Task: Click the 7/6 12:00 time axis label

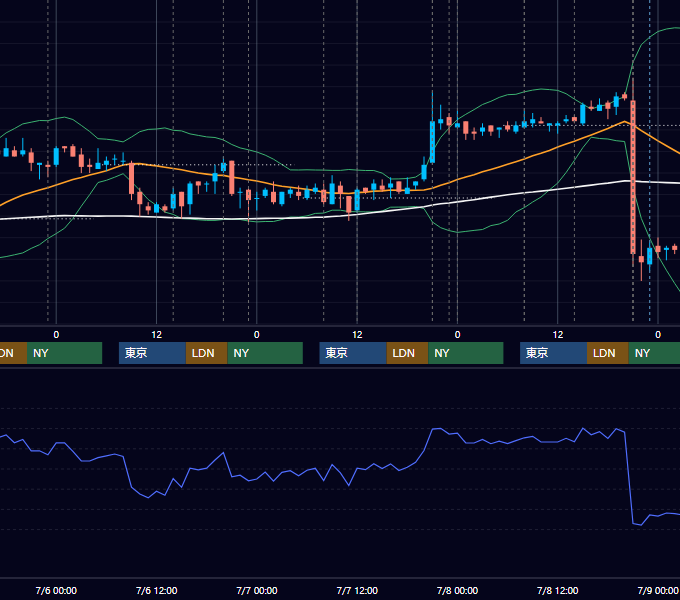Action: (157, 590)
